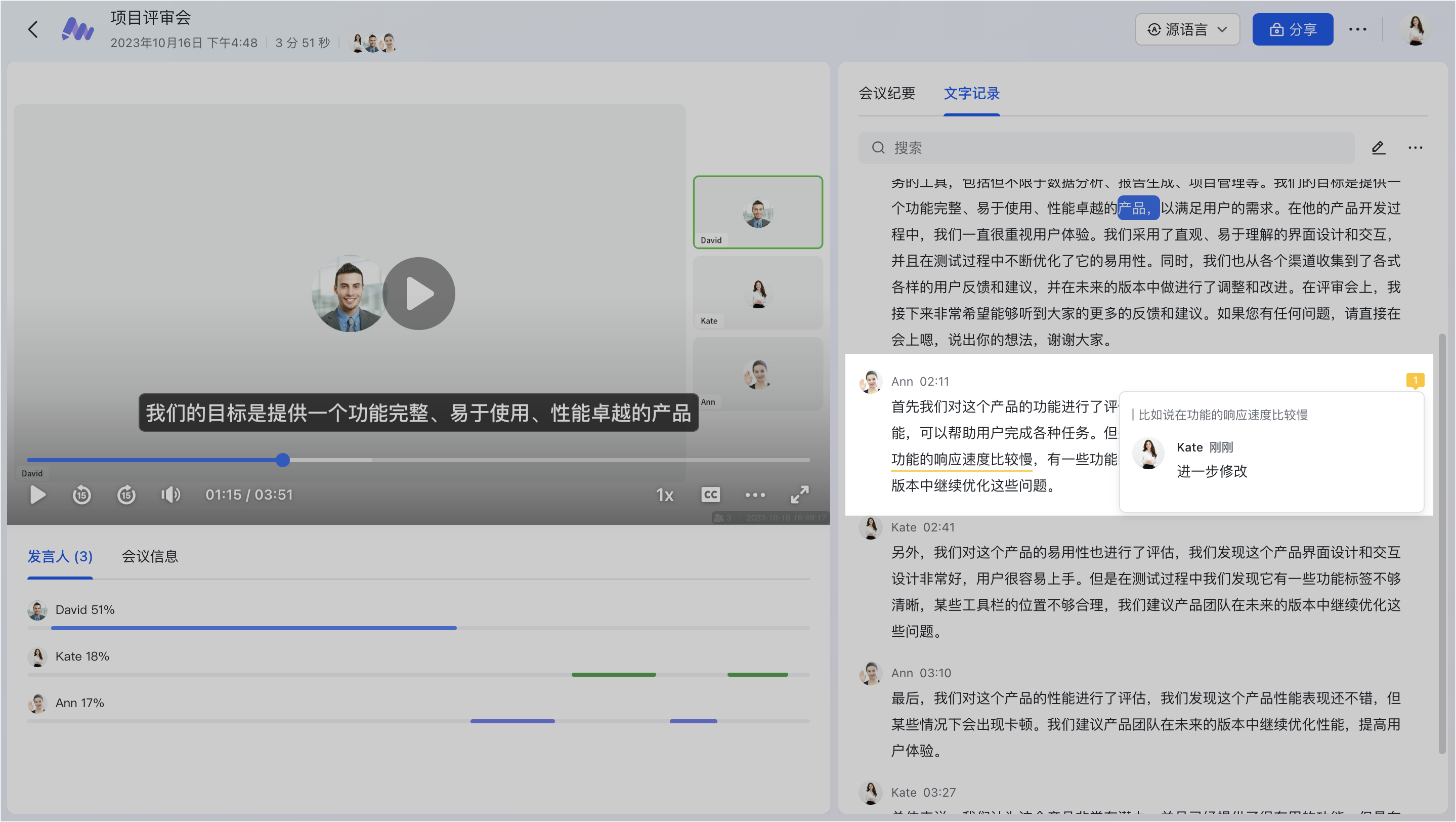Click the Kate 02:41 timestamp

pyautogui.click(x=939, y=527)
